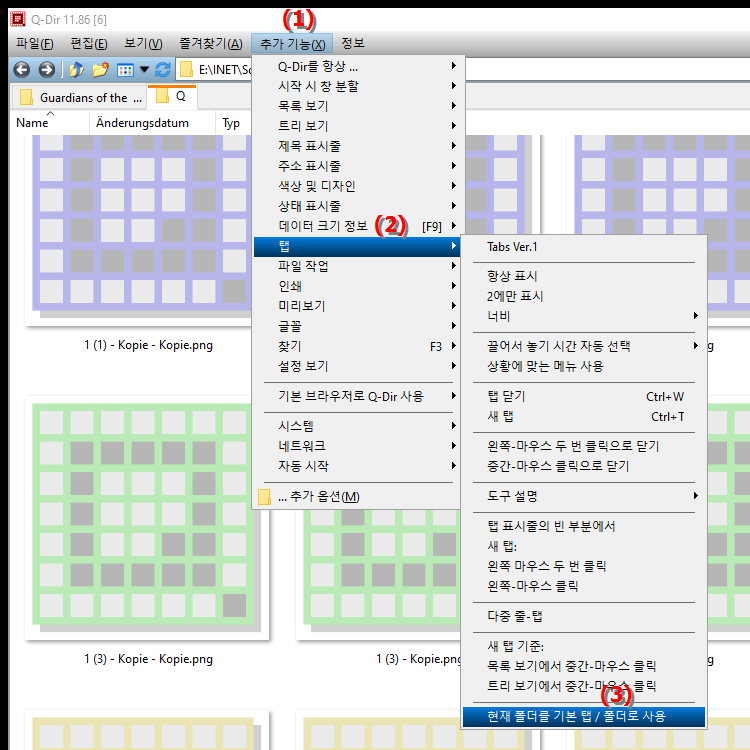Screen dimensions: 750x750
Task: Click the Q-Dir app icon in title bar
Action: [x=18, y=19]
